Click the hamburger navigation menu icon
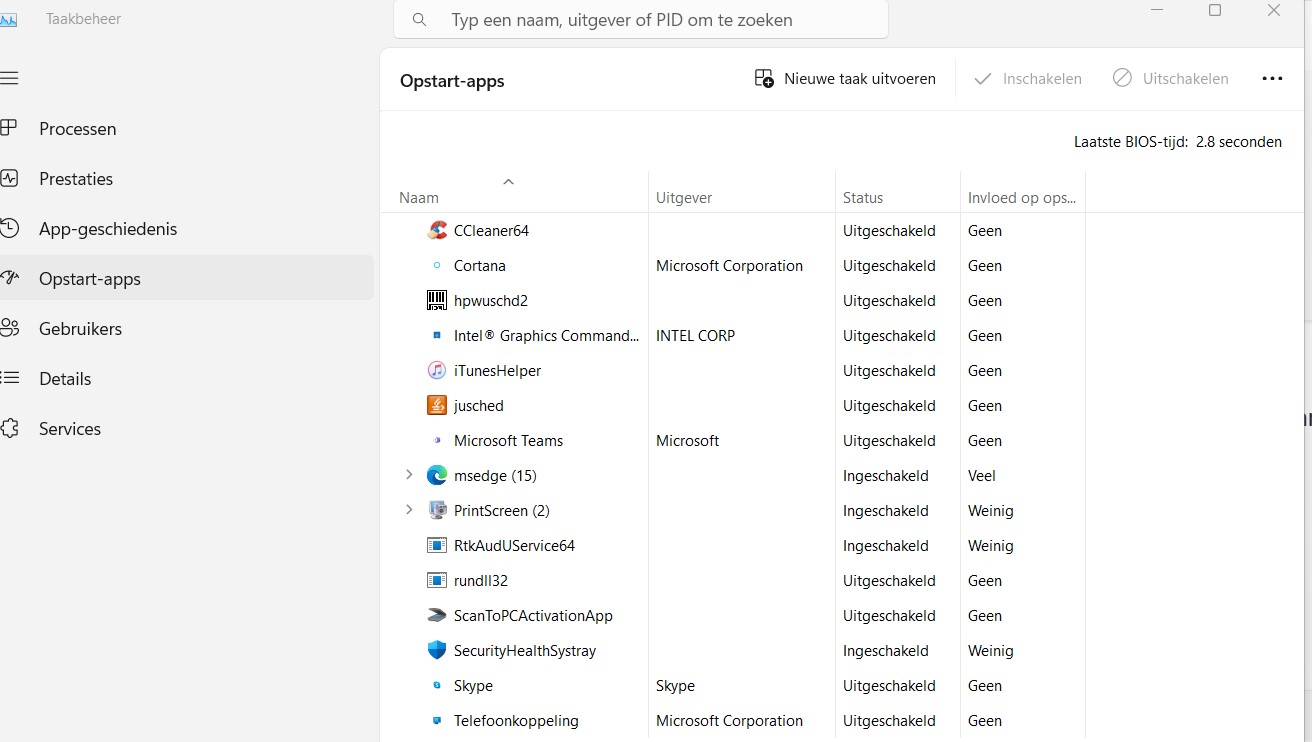1312x742 pixels. (x=10, y=79)
